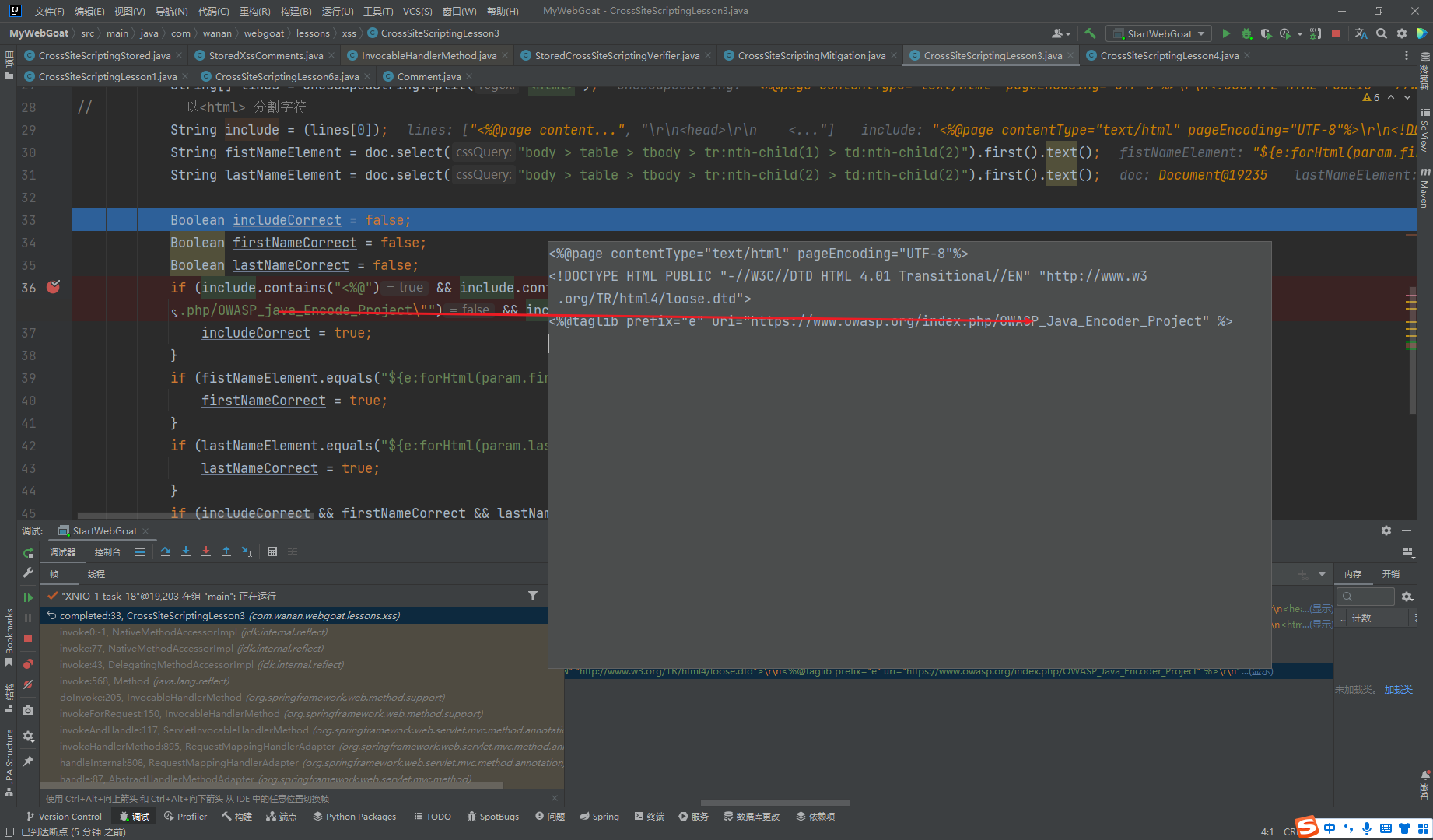The width and height of the screenshot is (1433, 840).
Task: Click Show Execution Point icon
Action: click(x=140, y=551)
